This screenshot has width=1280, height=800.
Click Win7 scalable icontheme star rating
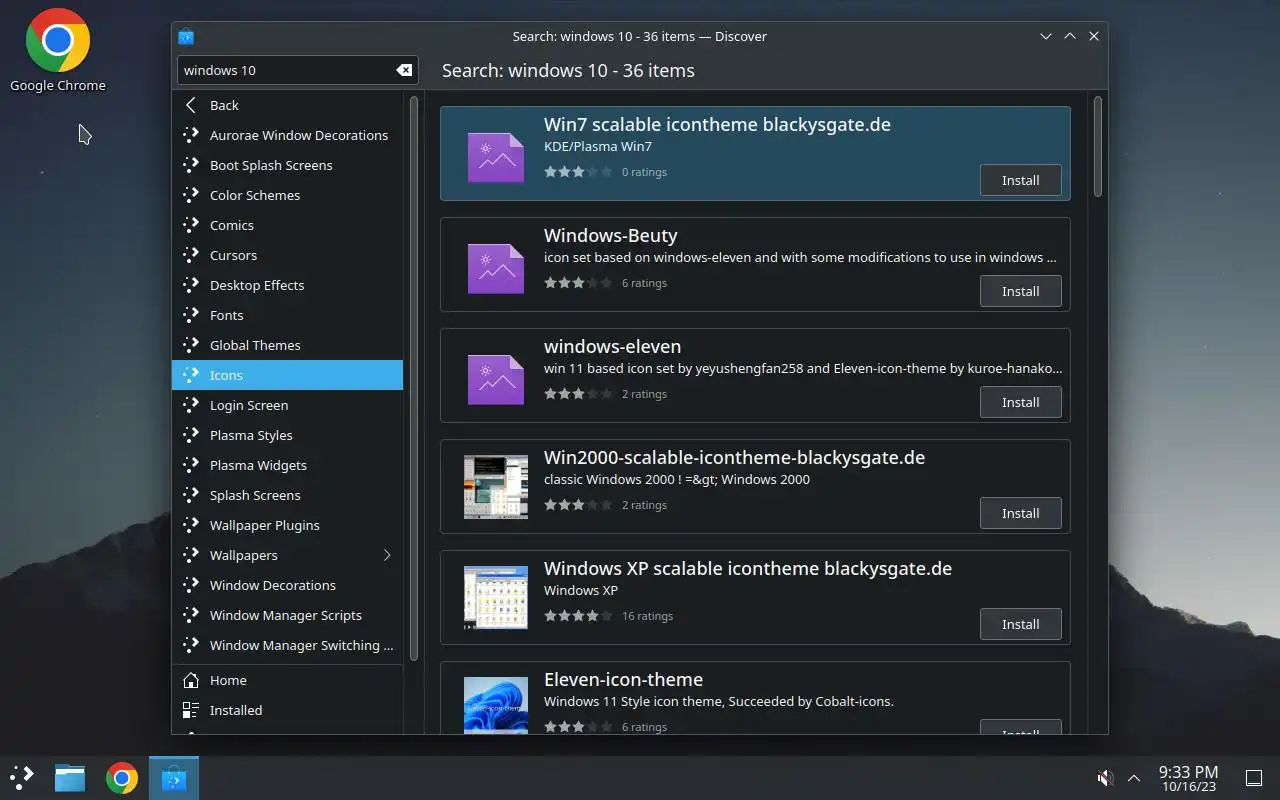pos(578,172)
